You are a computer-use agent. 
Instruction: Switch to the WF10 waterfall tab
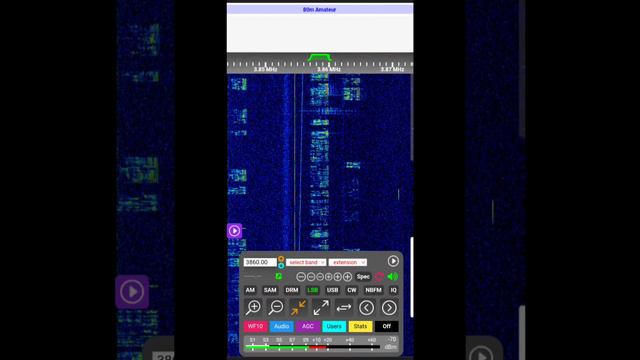[256, 326]
